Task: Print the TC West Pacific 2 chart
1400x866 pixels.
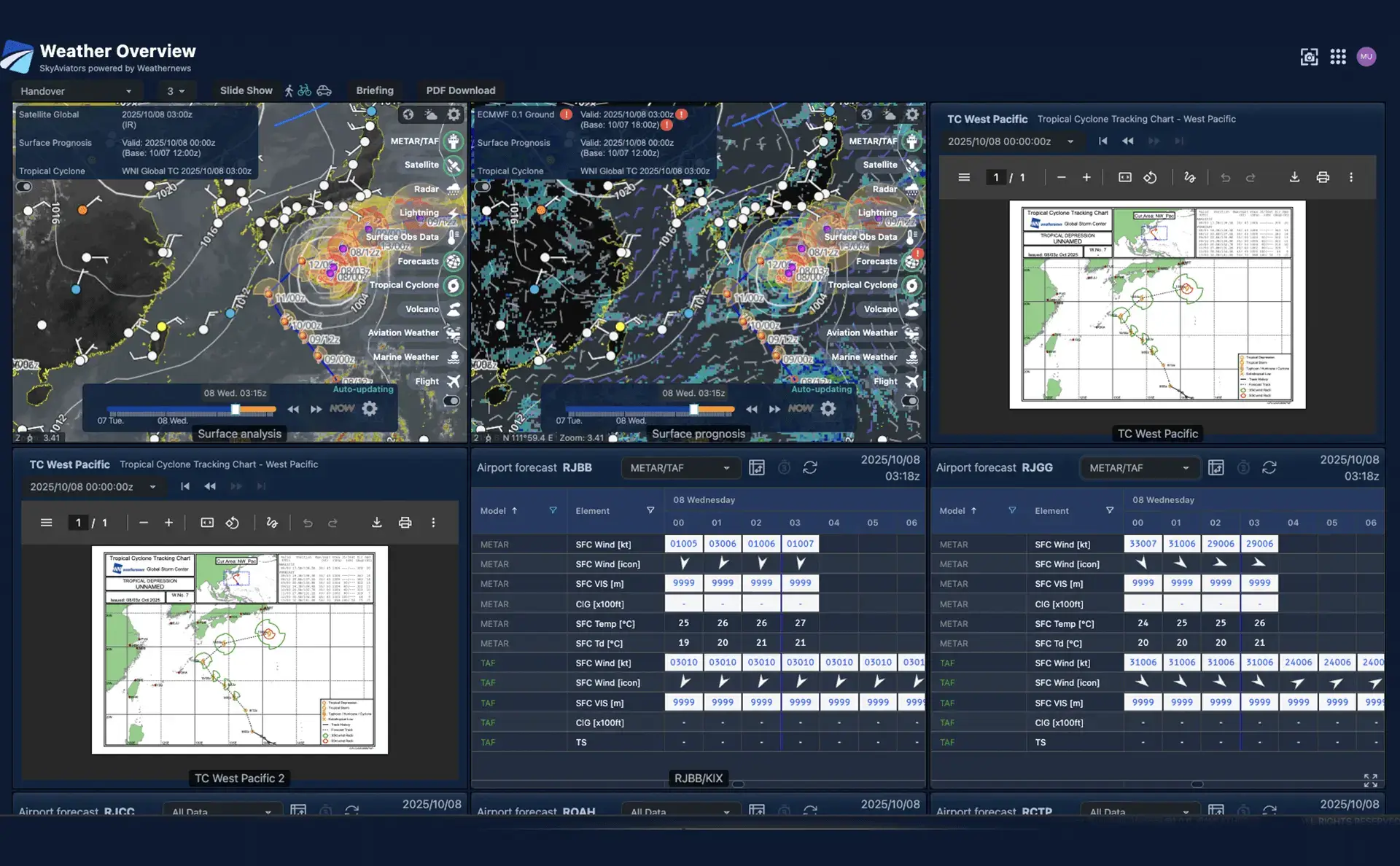Action: pos(405,522)
